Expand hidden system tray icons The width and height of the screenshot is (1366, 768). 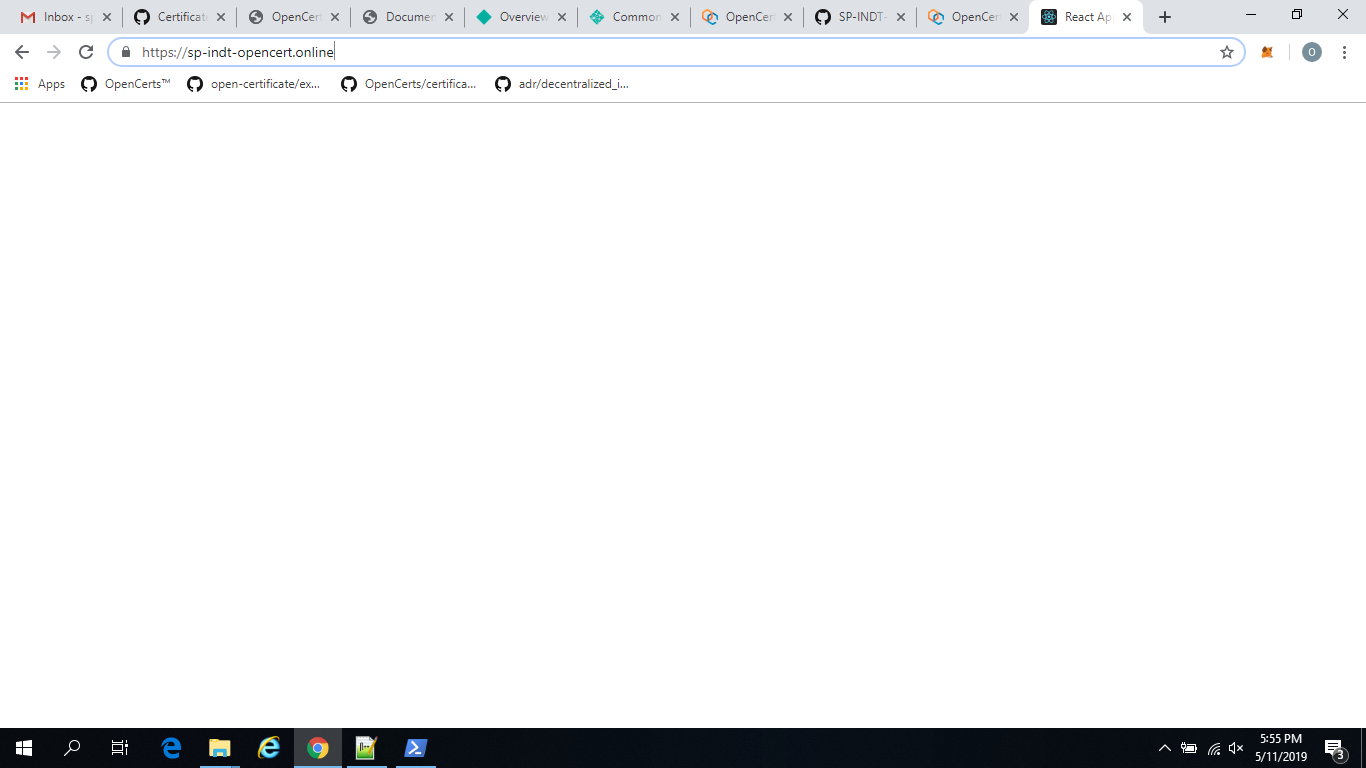[x=1164, y=747]
